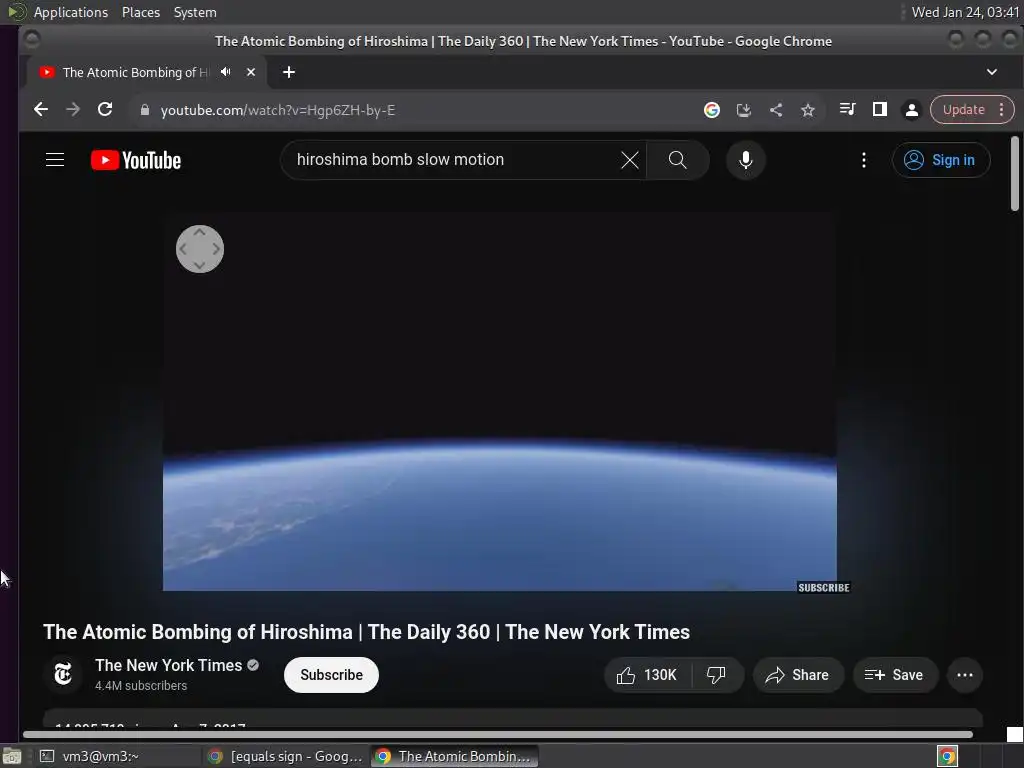1024x768 pixels.
Task: View site info via the padlock icon
Action: (x=145, y=110)
